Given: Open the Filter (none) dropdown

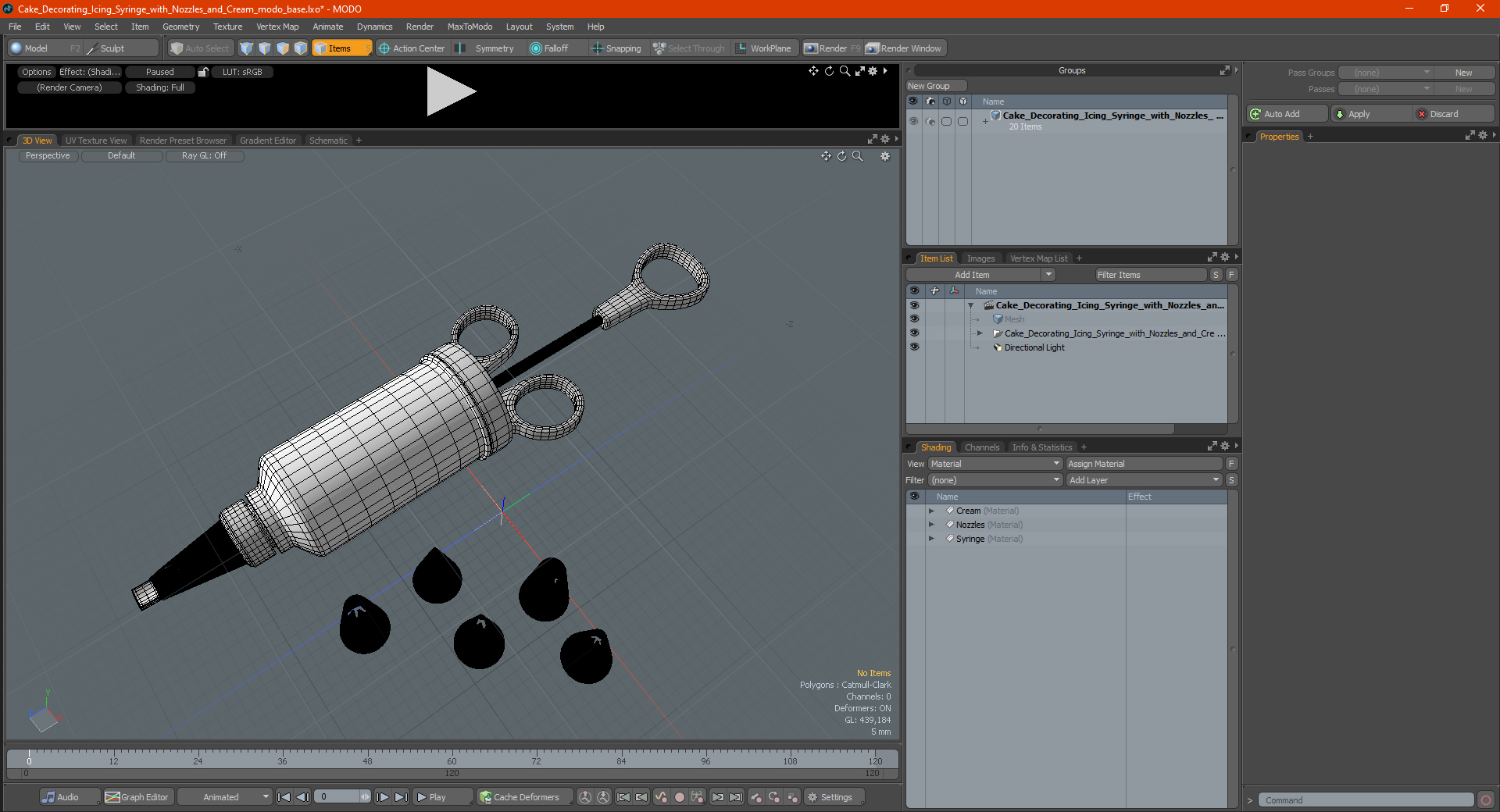Looking at the screenshot, I should (x=995, y=480).
